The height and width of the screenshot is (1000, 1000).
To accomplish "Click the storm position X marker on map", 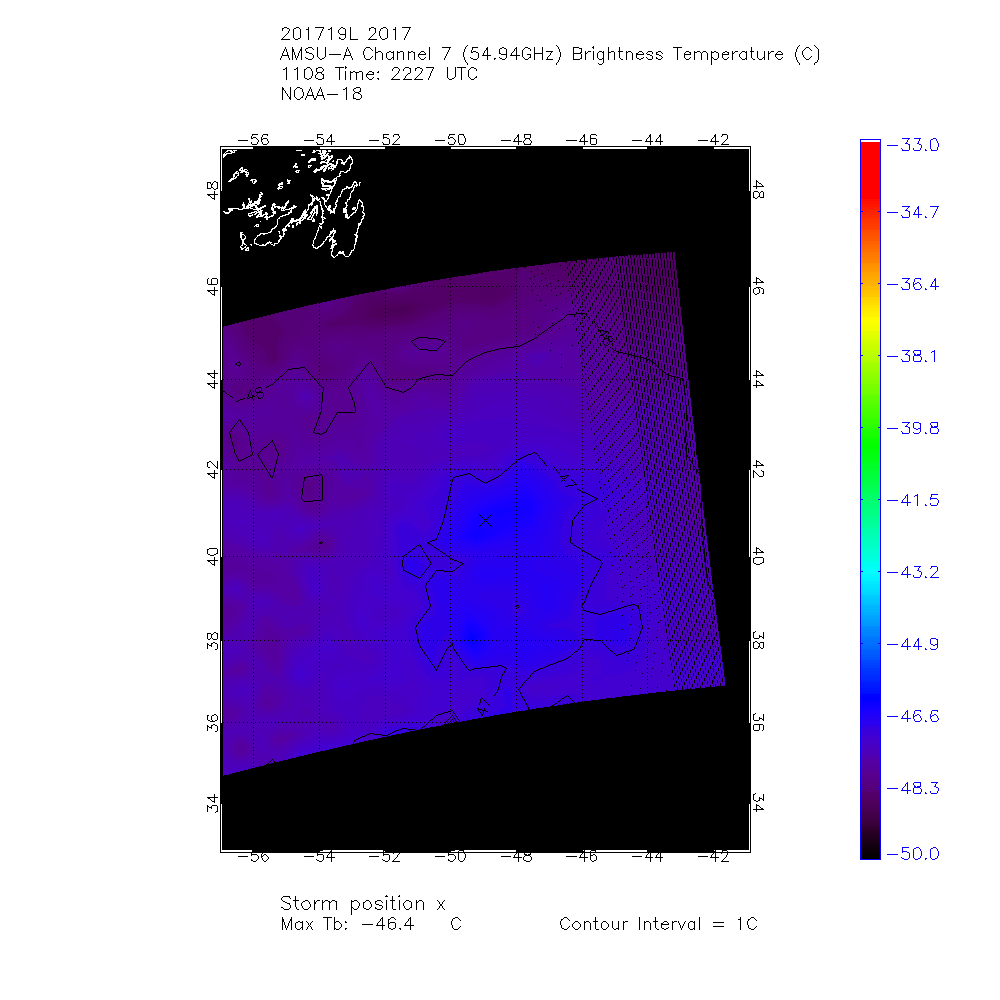I will (x=485, y=520).
